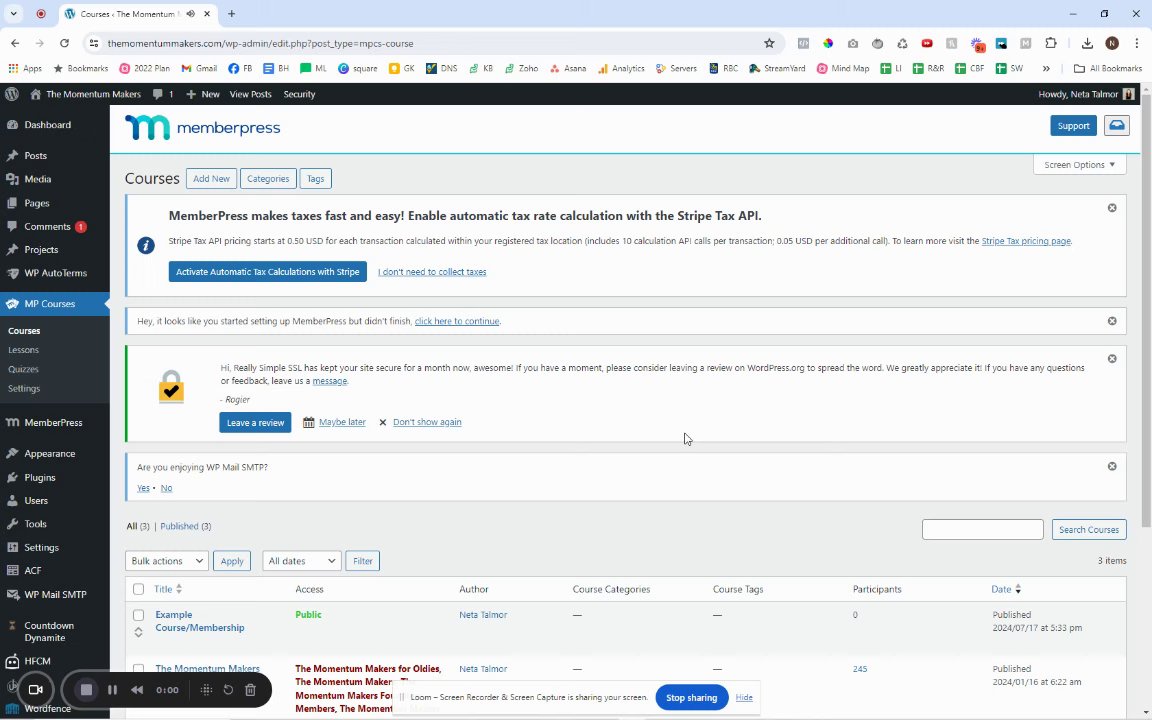Viewport: 1152px width, 720px height.
Task: Click the MemberPress logo
Action: tap(203, 128)
